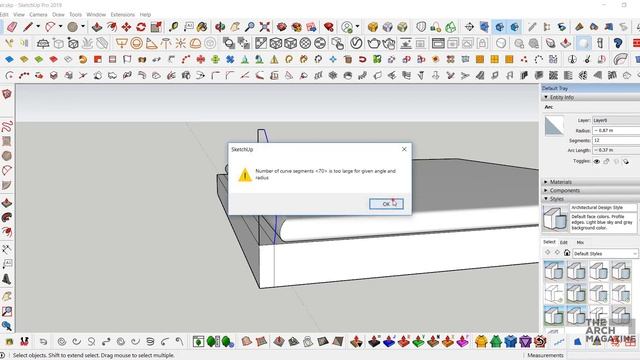
Task: Select the Move tool
Action: point(127,27)
